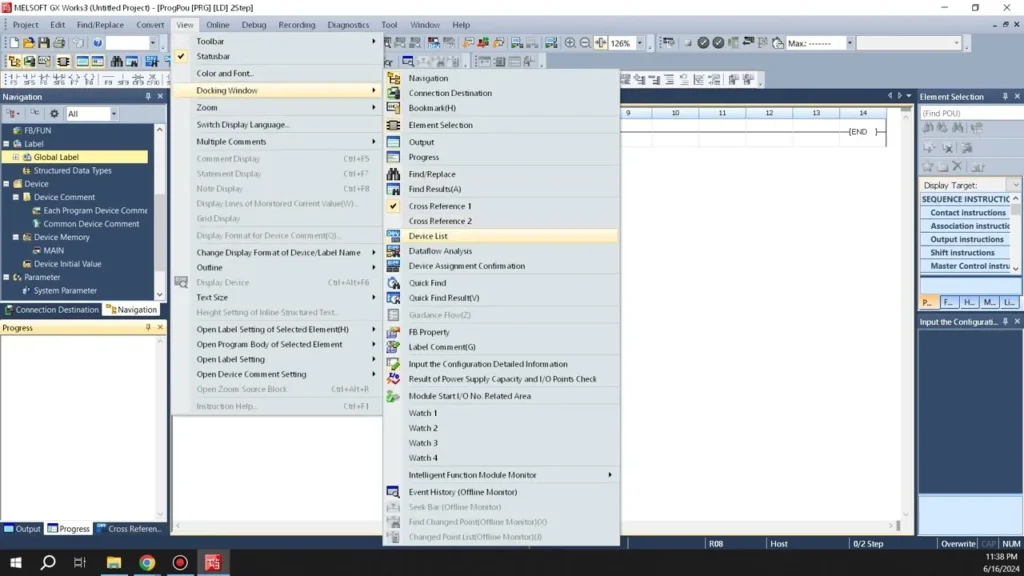This screenshot has height=576, width=1024.
Task: Click the Navigation panel vertical scrollbar
Action: [159, 212]
